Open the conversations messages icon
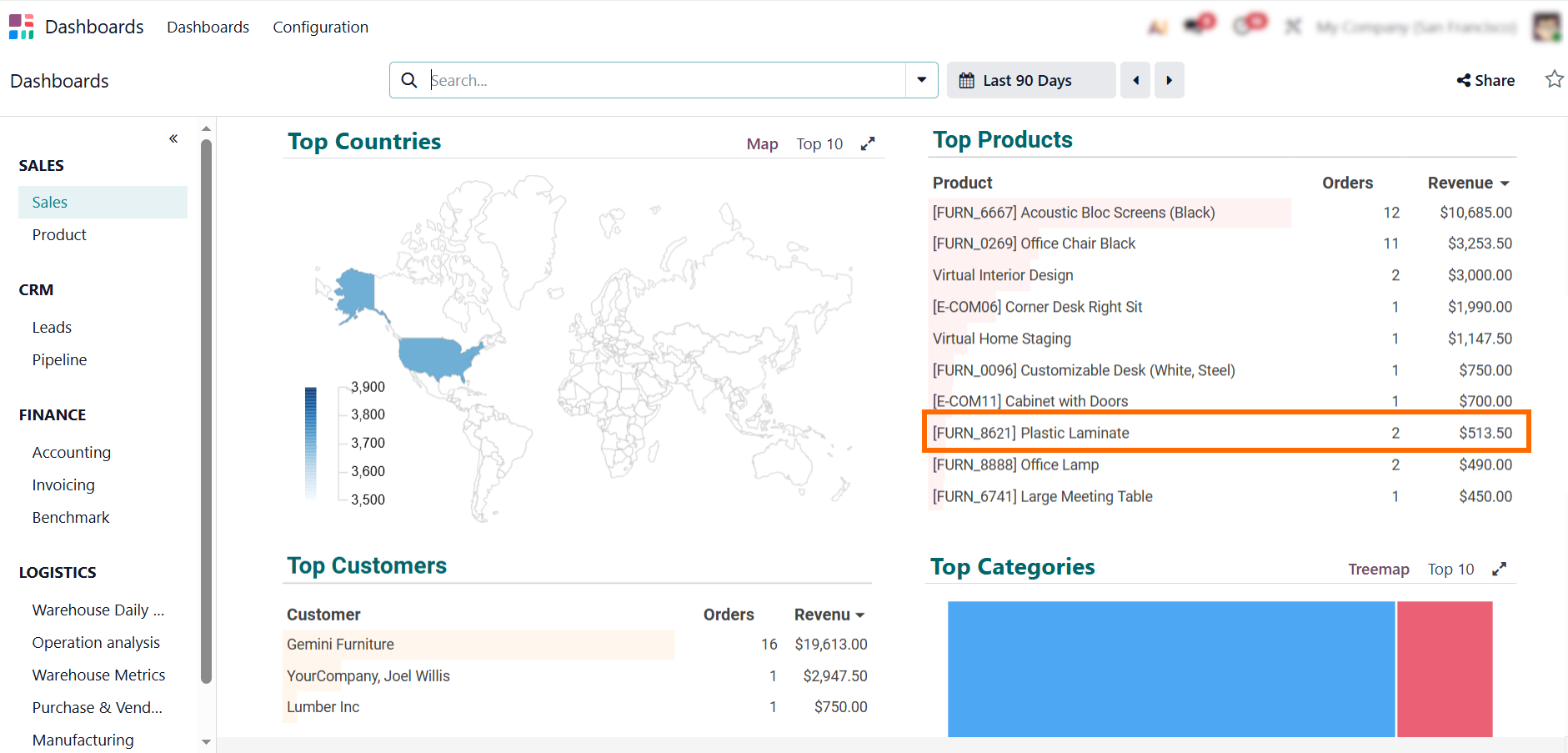The height and width of the screenshot is (753, 1568). (1199, 26)
